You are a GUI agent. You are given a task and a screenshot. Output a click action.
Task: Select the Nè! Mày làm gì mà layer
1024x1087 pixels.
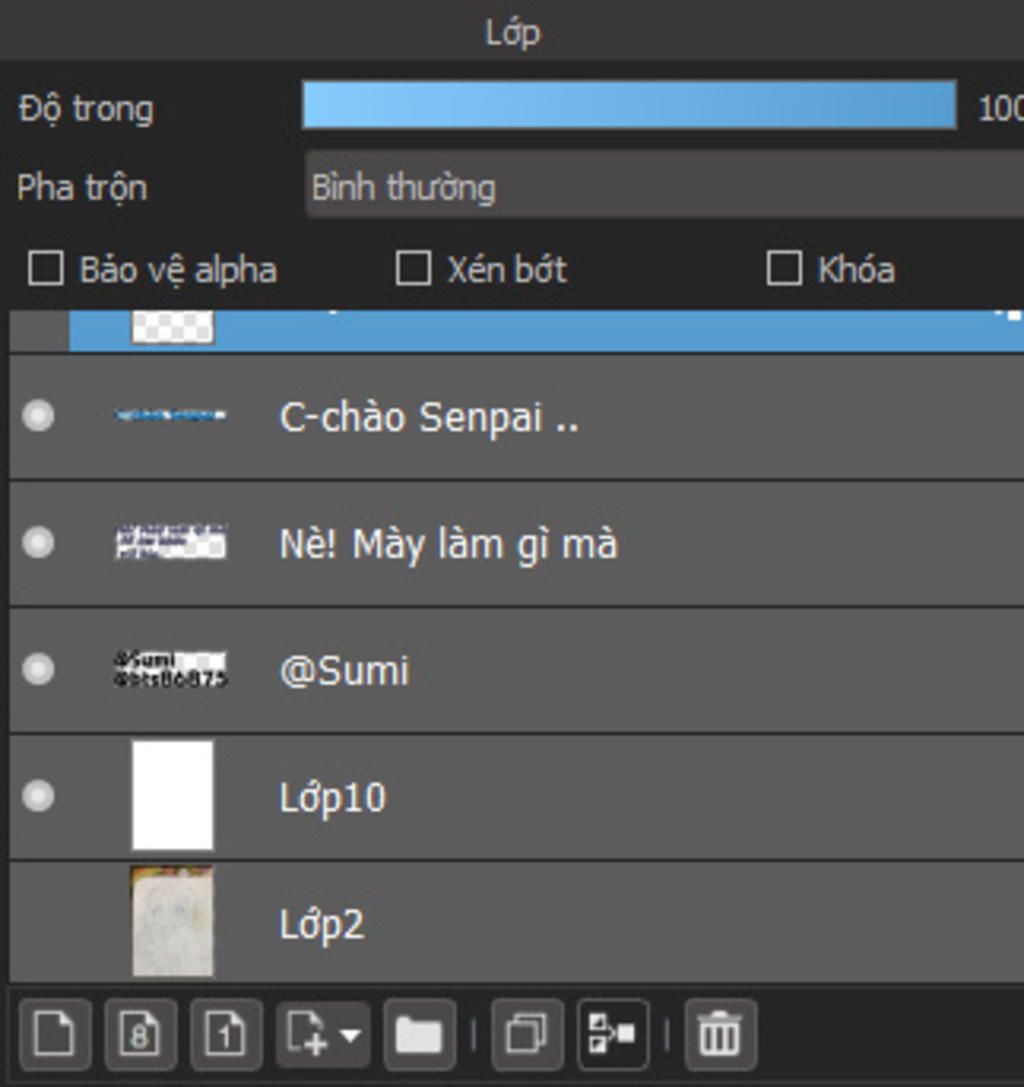click(448, 544)
